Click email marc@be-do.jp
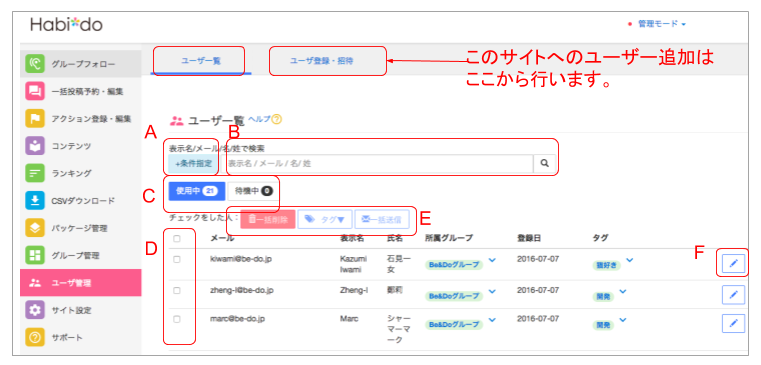The image size is (761, 365). pos(237,319)
